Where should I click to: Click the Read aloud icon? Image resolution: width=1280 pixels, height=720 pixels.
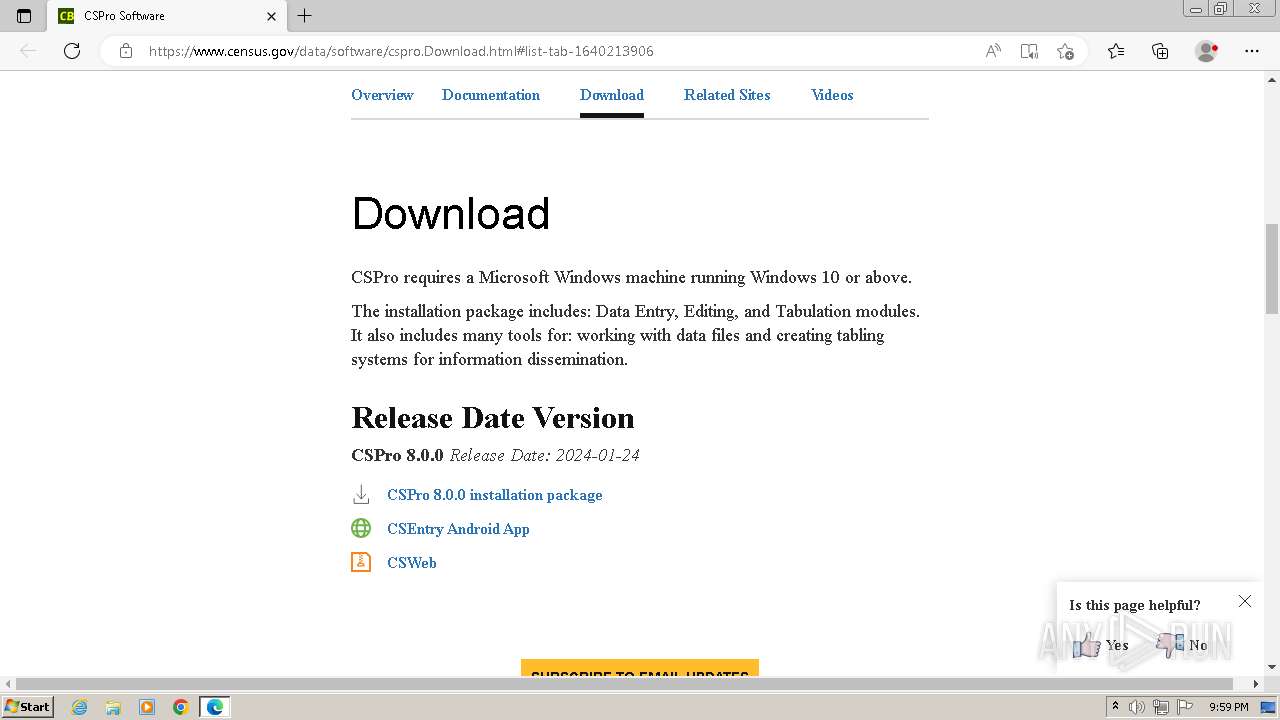coord(993,51)
